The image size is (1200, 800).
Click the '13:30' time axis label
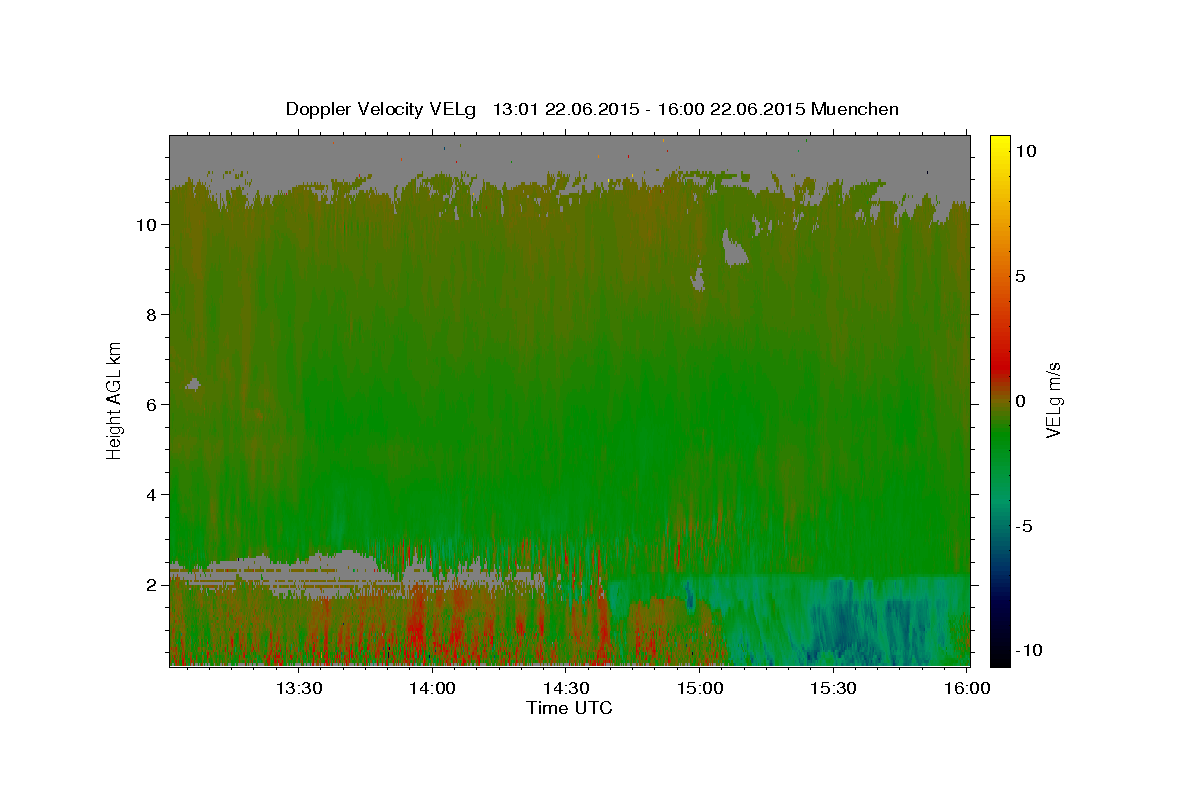tap(298, 688)
